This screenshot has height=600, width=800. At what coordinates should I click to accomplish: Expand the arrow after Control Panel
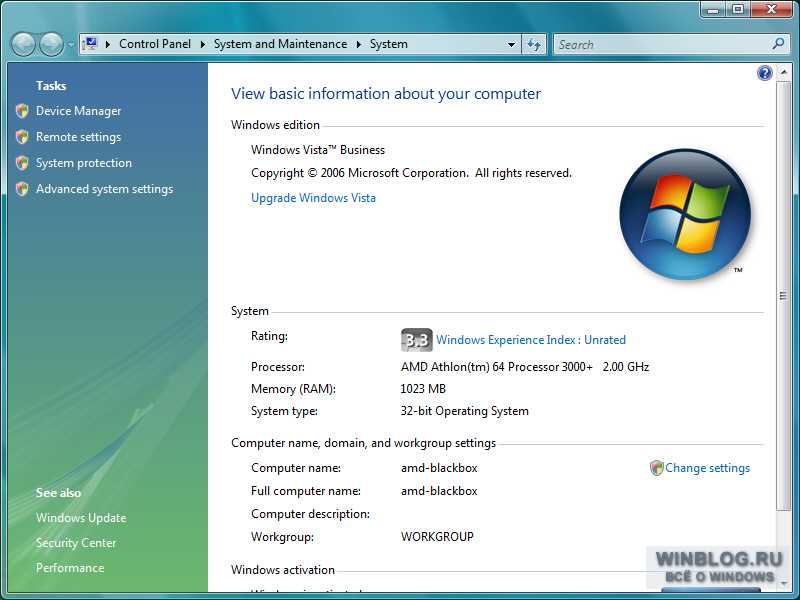[x=203, y=44]
